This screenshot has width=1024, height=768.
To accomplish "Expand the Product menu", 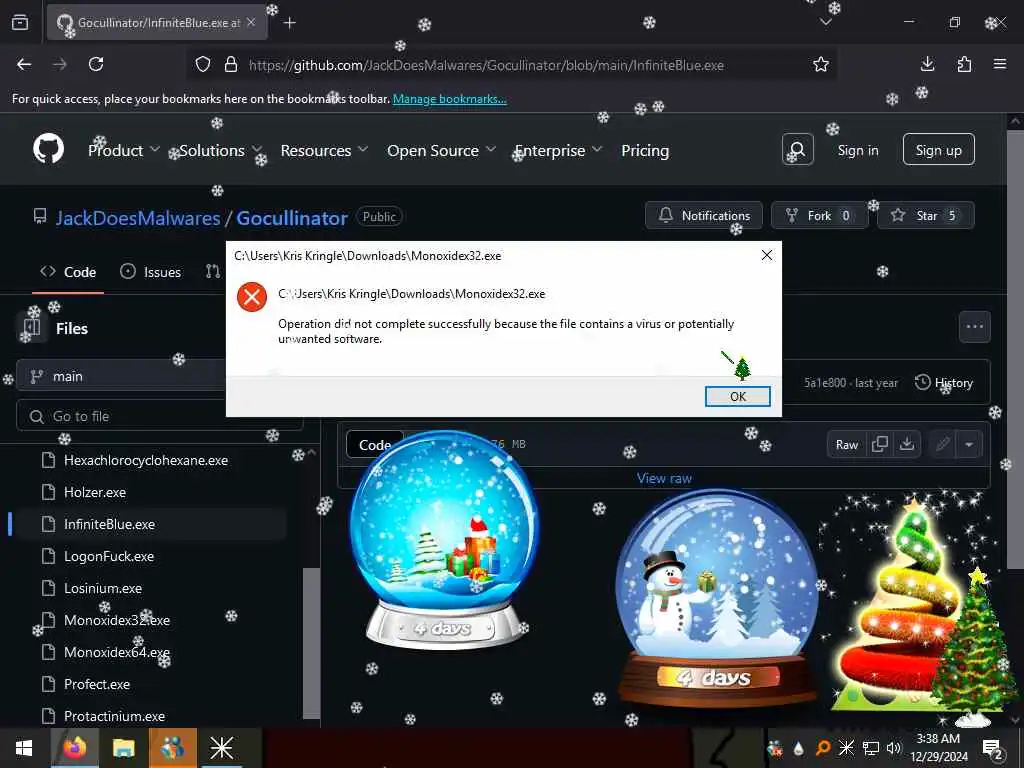I will tap(123, 150).
